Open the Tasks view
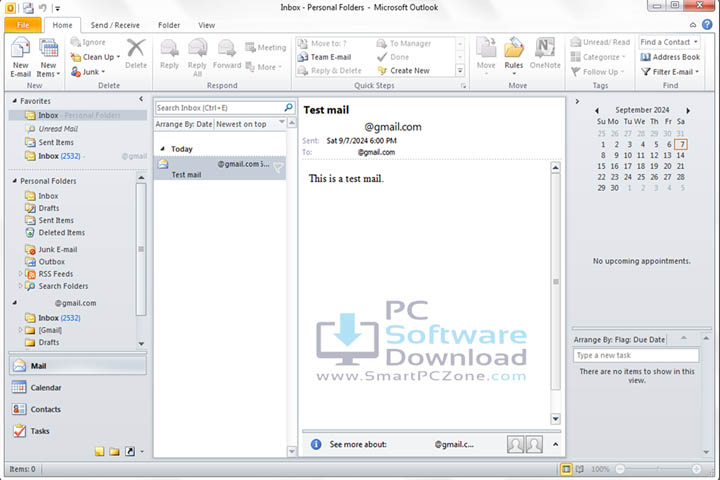This screenshot has width=720, height=480. (78, 431)
